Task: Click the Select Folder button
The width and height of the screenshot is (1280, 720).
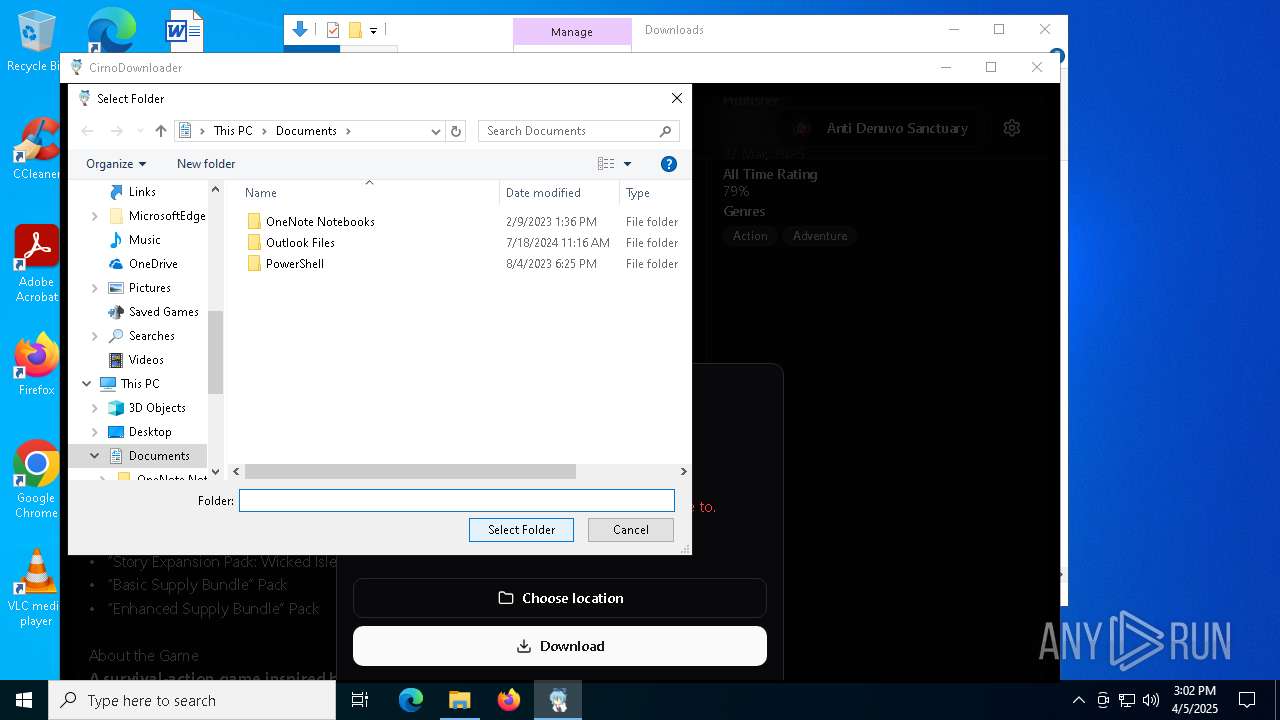Action: (x=521, y=530)
